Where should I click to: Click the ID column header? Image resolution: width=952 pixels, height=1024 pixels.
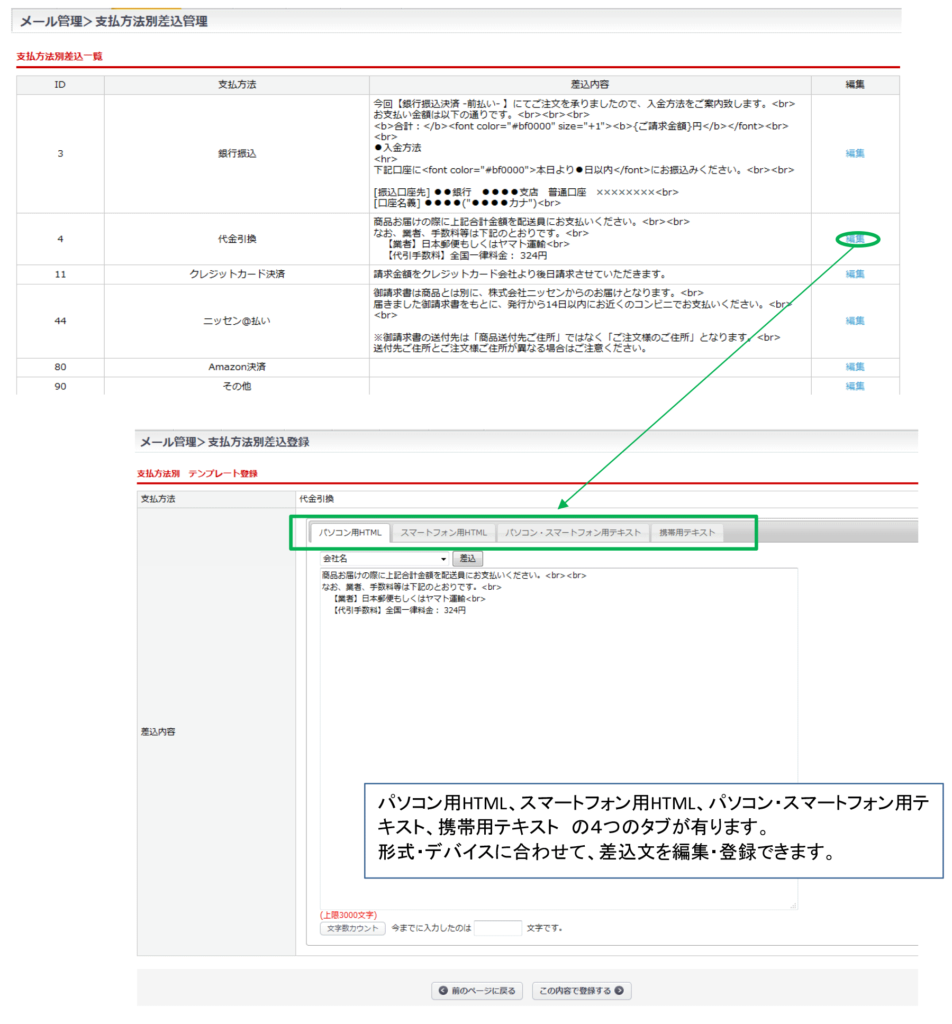60,85
